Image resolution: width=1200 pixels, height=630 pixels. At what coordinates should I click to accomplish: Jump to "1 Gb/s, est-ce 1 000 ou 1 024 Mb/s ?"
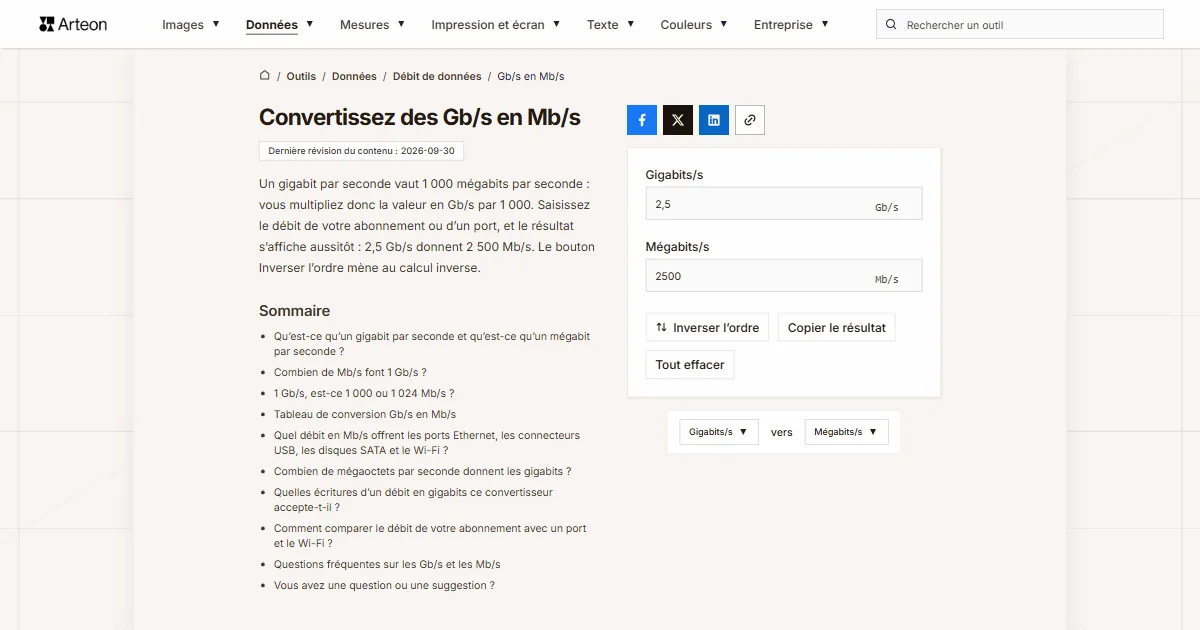(364, 393)
